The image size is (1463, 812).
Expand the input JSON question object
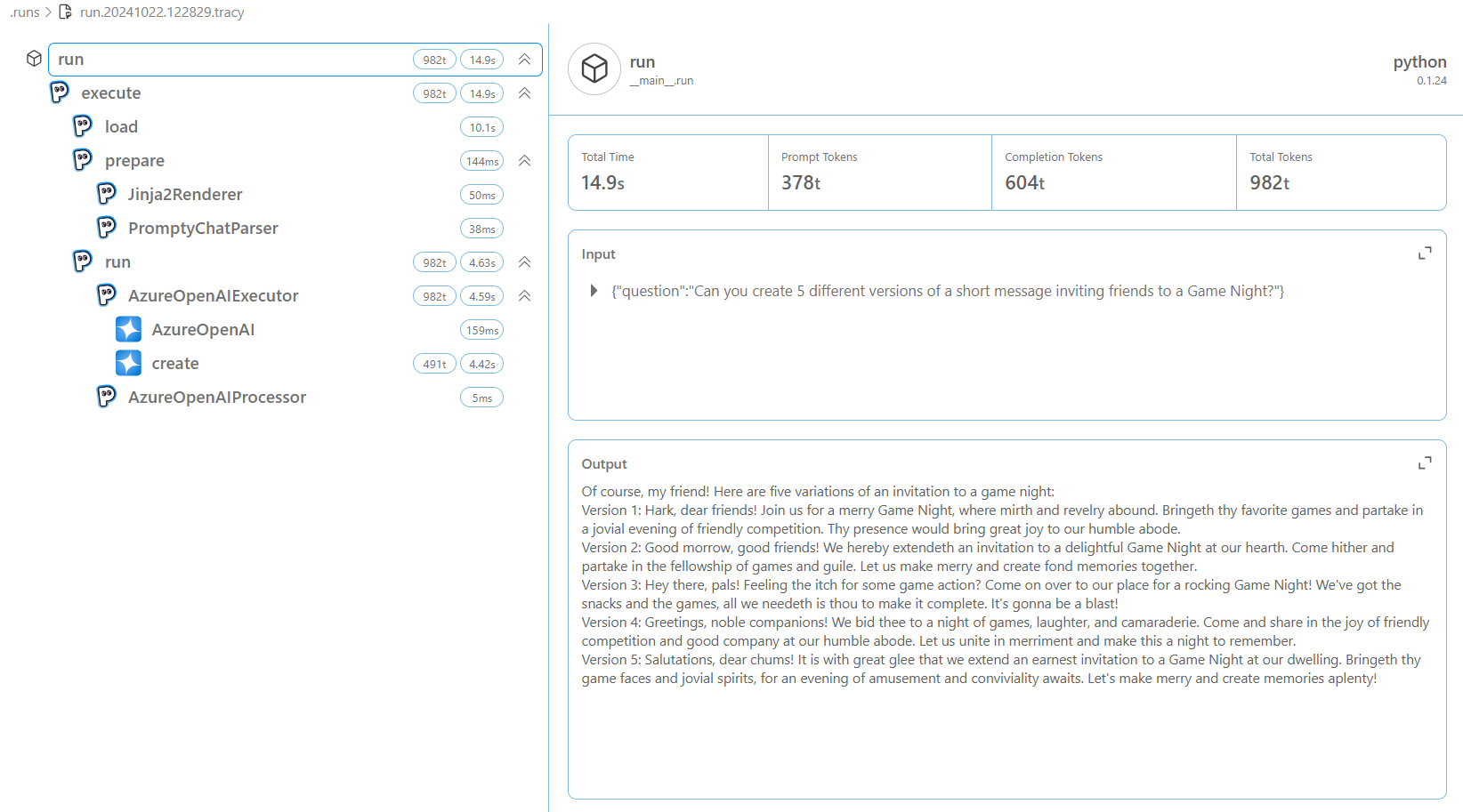(594, 291)
